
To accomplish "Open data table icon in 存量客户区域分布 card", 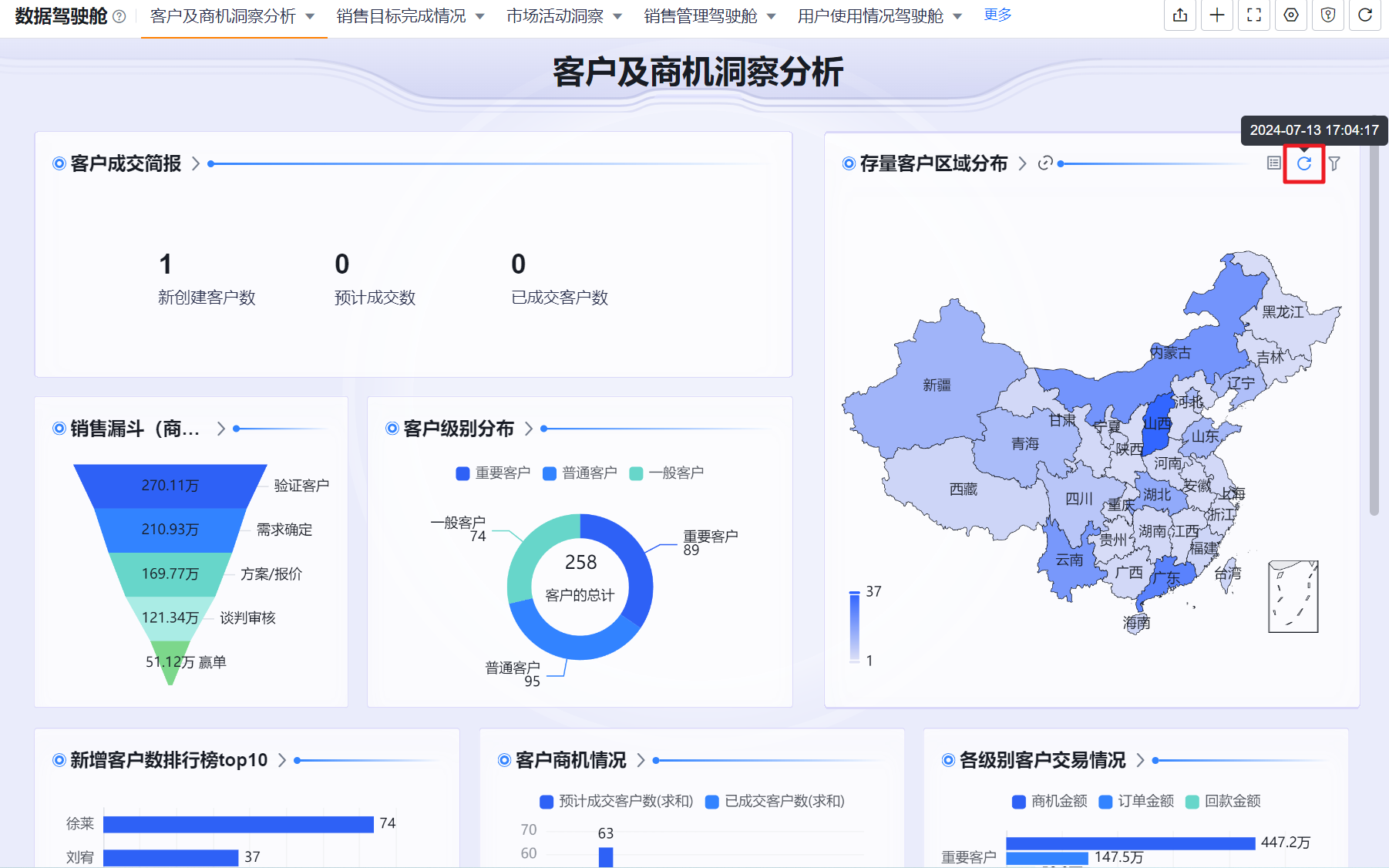I will [x=1274, y=163].
